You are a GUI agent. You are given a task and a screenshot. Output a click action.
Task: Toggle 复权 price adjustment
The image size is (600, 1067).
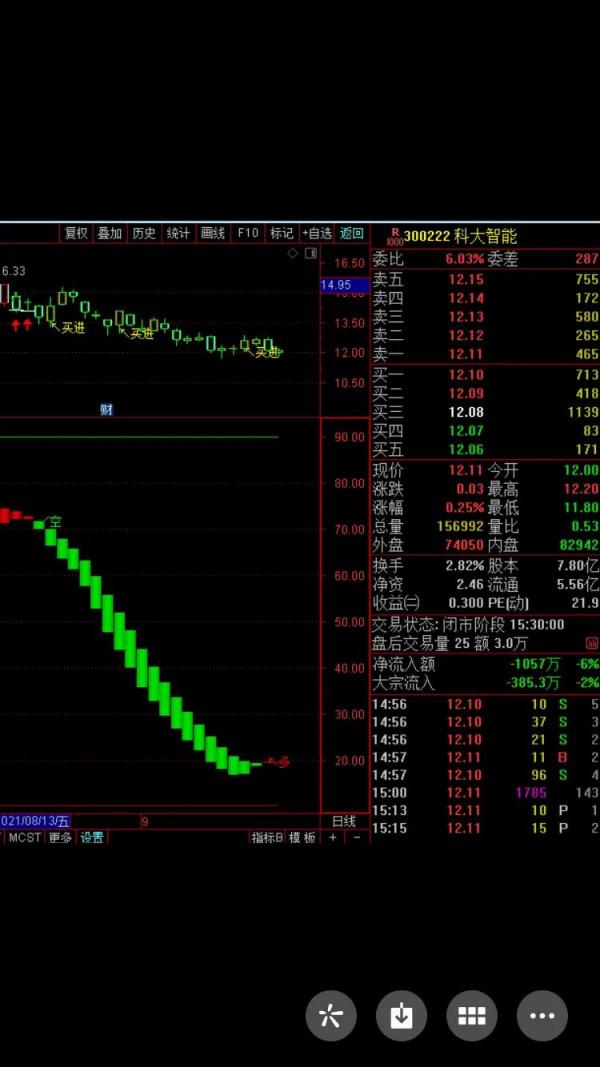(76, 233)
